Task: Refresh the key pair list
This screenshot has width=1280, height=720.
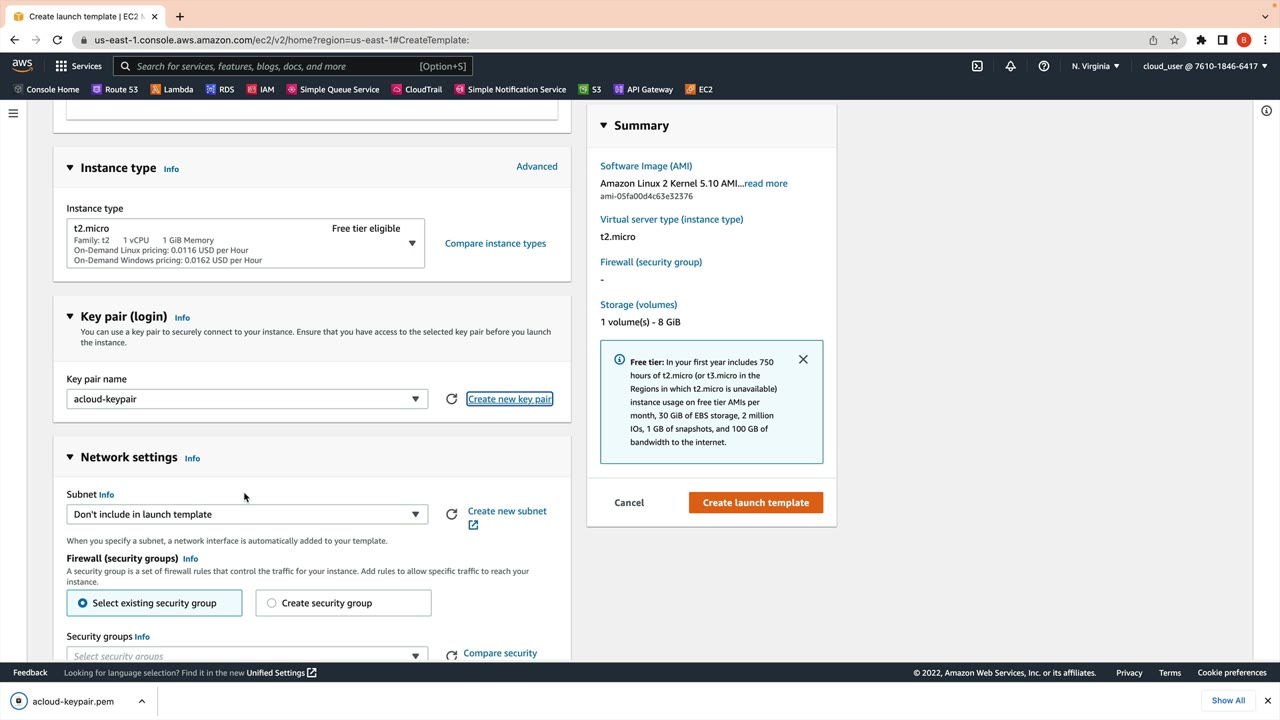Action: coord(451,399)
